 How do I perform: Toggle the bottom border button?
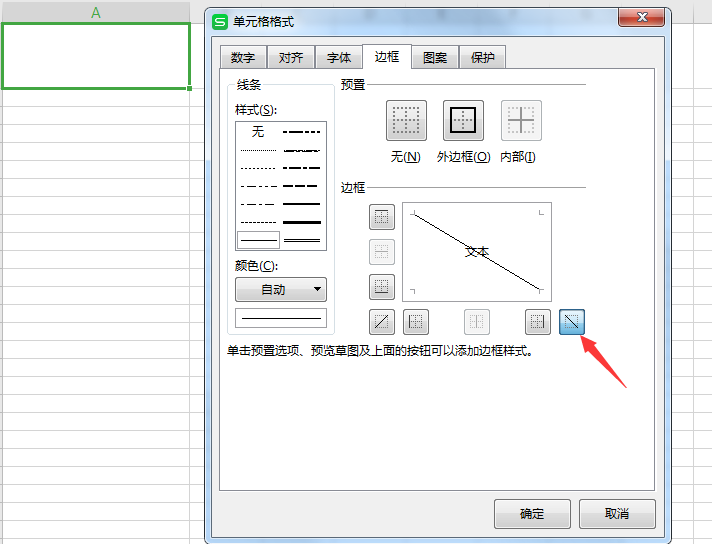(382, 287)
